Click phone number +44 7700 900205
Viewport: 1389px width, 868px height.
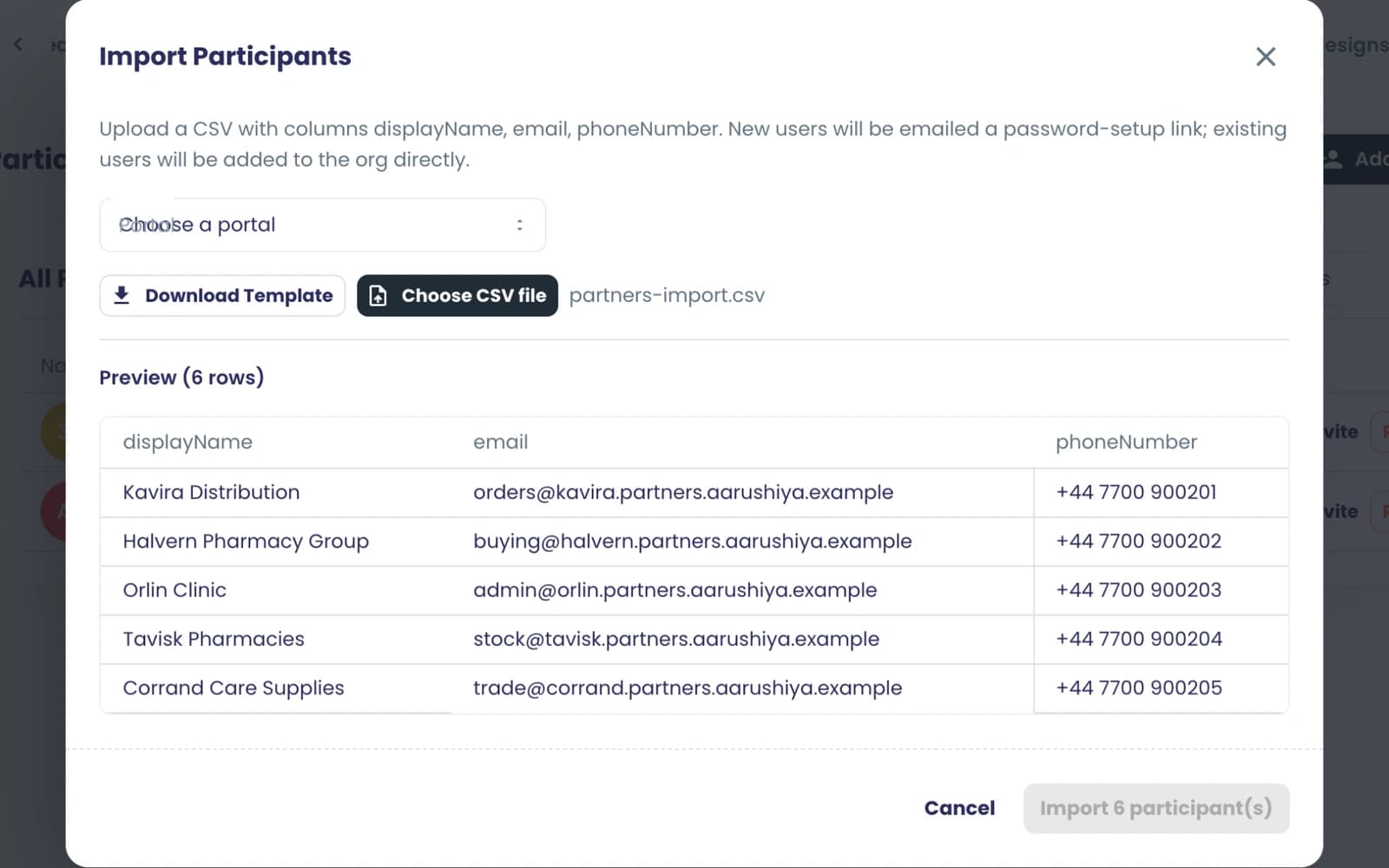pos(1139,688)
